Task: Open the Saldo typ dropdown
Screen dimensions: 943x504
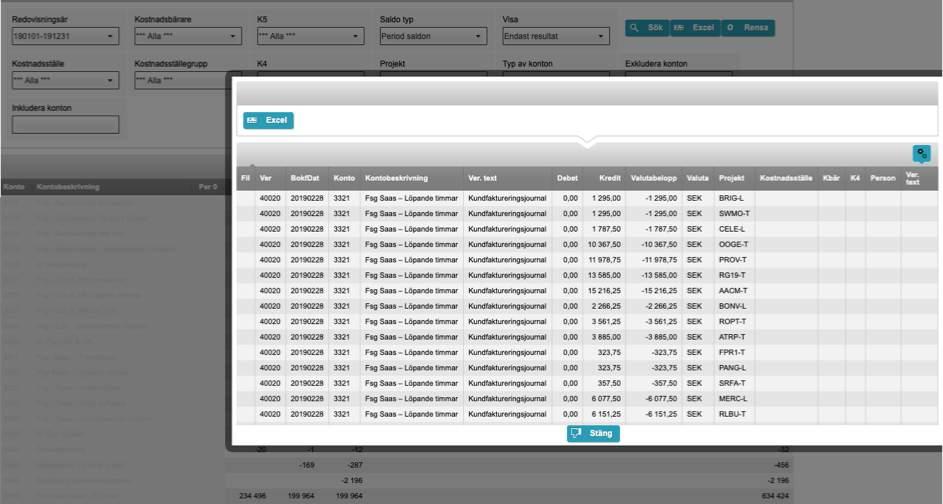Action: point(433,36)
